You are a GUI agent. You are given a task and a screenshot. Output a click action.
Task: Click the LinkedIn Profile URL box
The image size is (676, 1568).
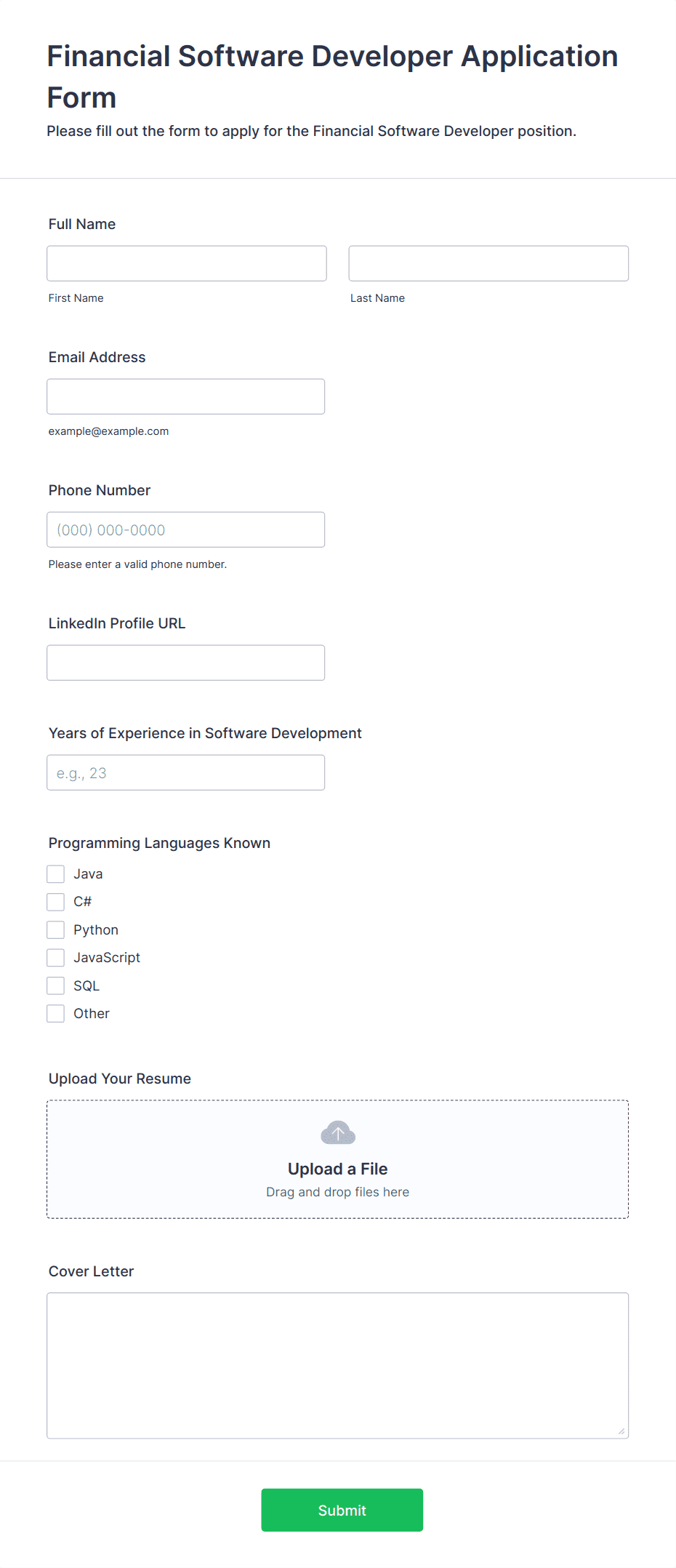186,663
